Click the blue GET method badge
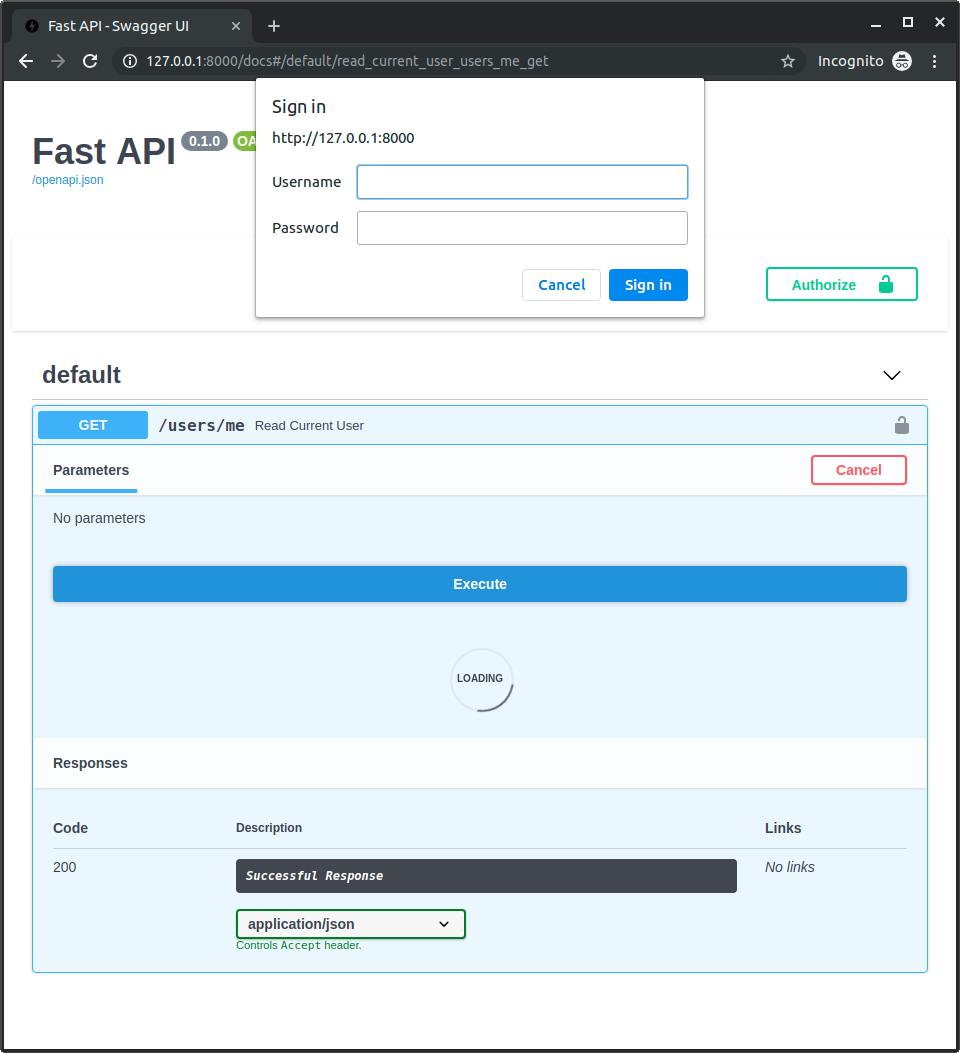The height and width of the screenshot is (1053, 960). coord(92,424)
